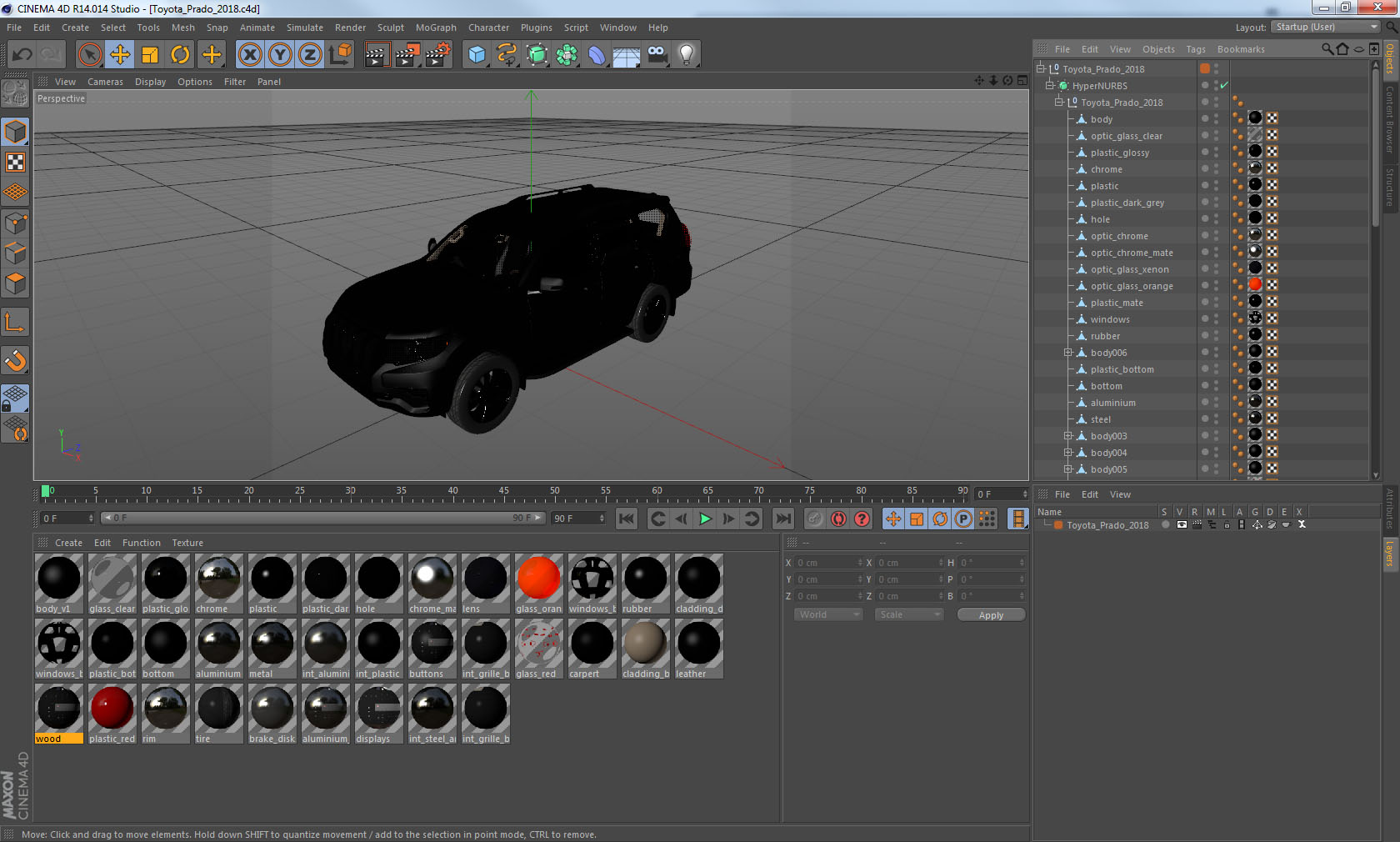Open the Edit Render Settings icon
The height and width of the screenshot is (842, 1400).
tap(438, 55)
